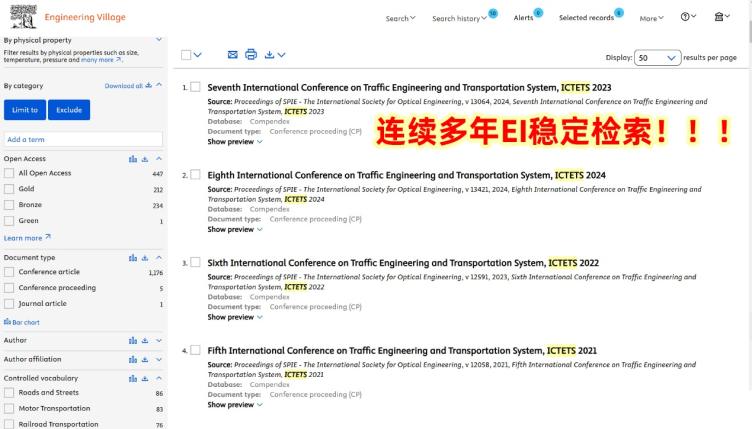Show chart icon for Document type facet
This screenshot has width=752, height=429.
click(x=133, y=258)
